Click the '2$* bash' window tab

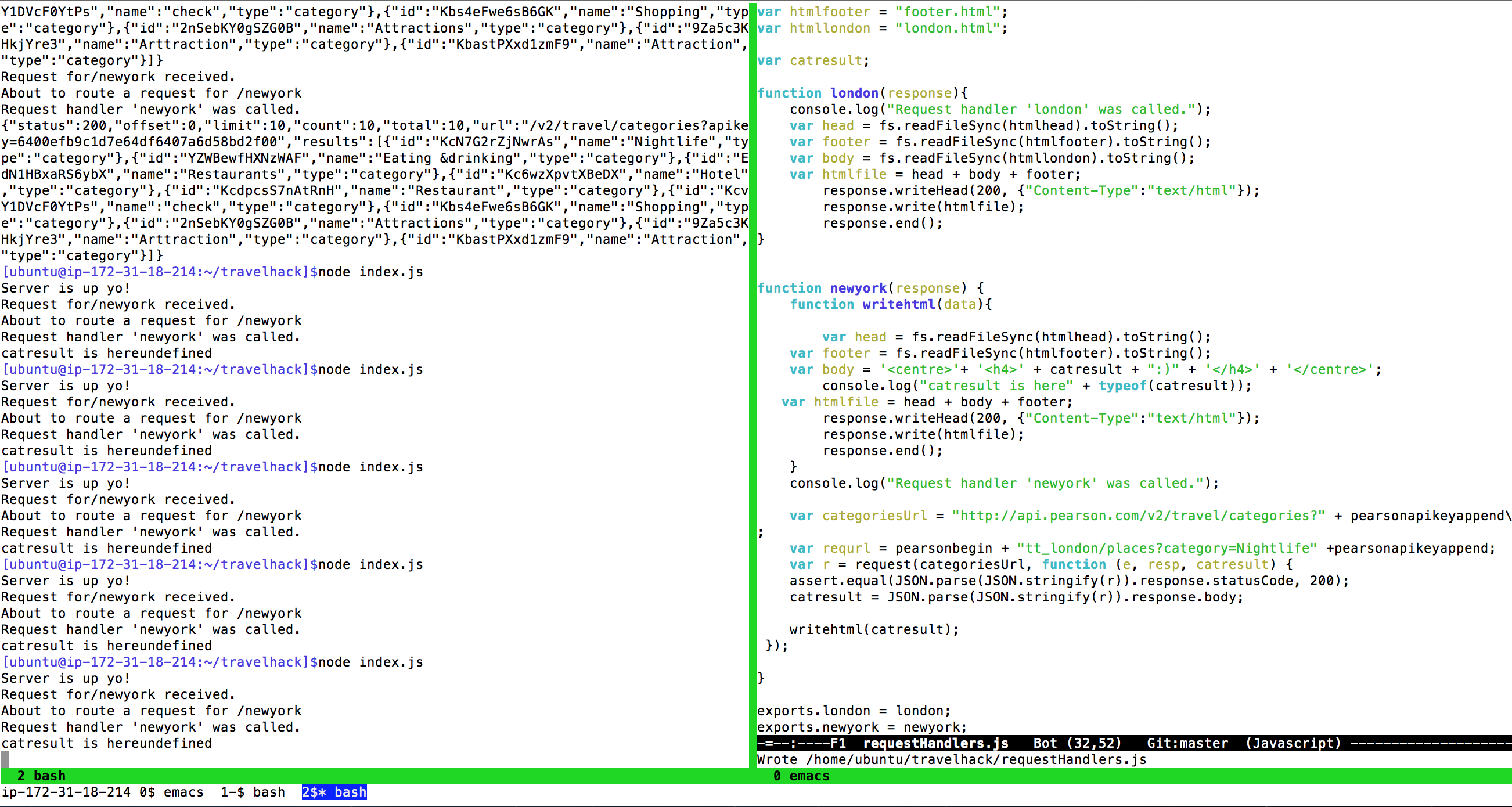point(334,792)
